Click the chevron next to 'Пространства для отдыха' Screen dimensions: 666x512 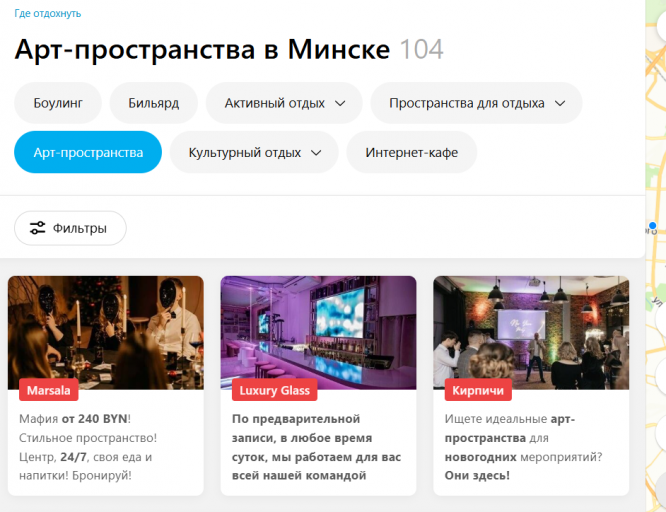coord(560,103)
